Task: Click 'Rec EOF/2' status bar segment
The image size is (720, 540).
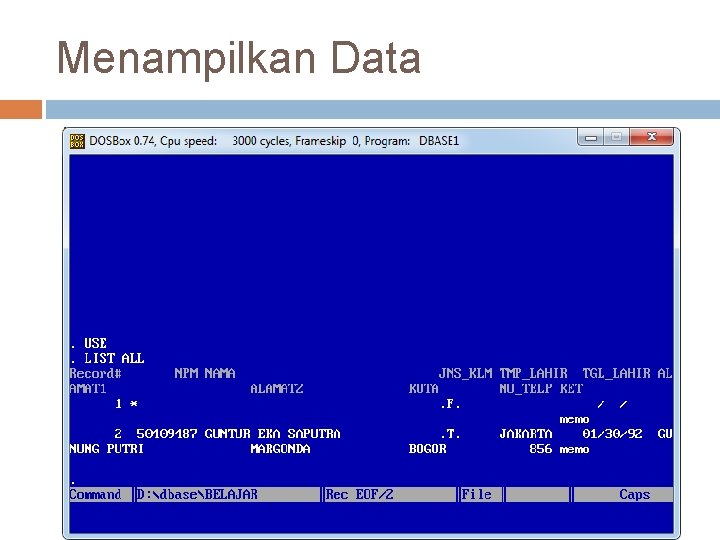Action: coord(359,495)
